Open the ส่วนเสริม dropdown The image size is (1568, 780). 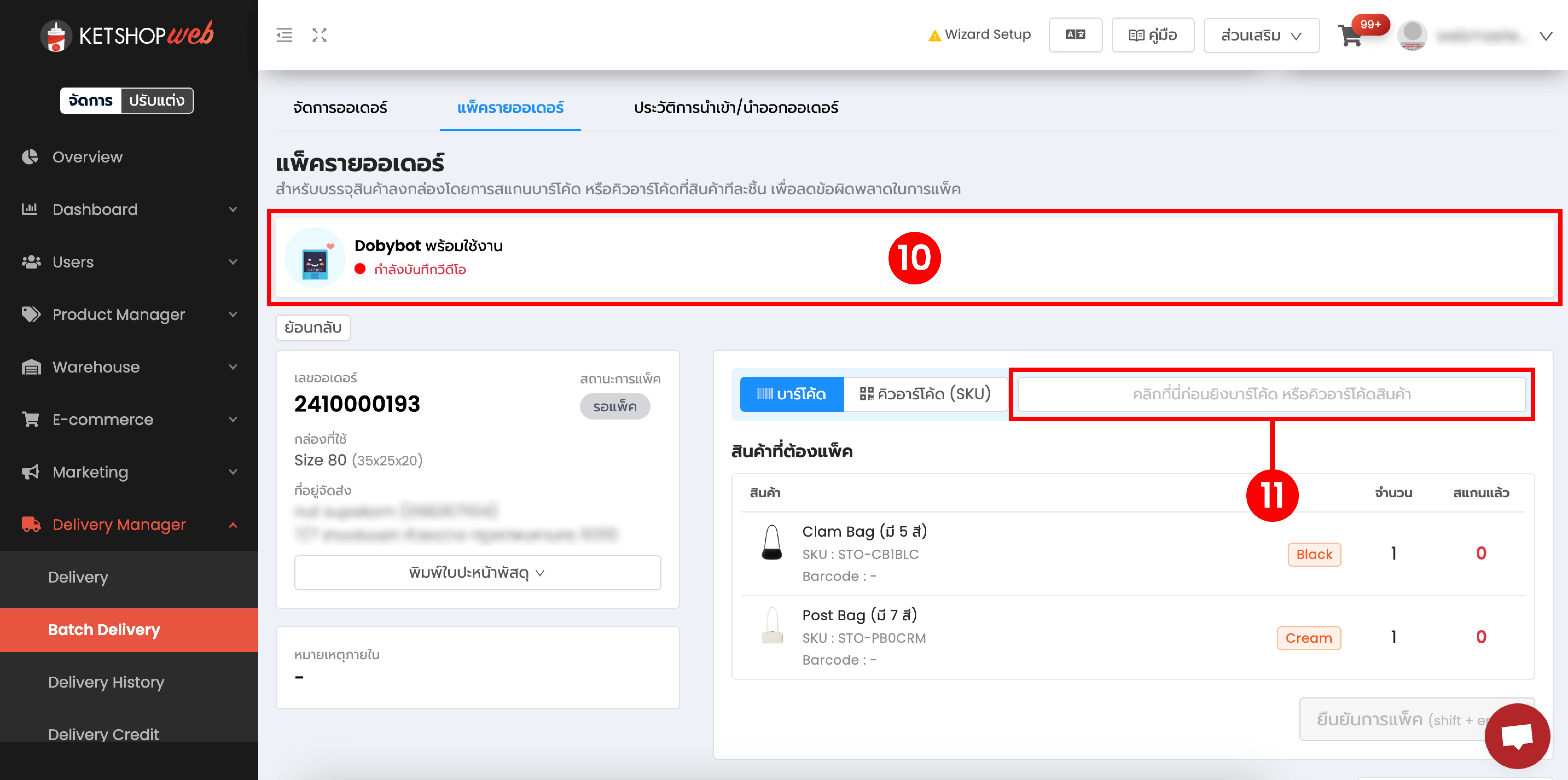pyautogui.click(x=1261, y=35)
